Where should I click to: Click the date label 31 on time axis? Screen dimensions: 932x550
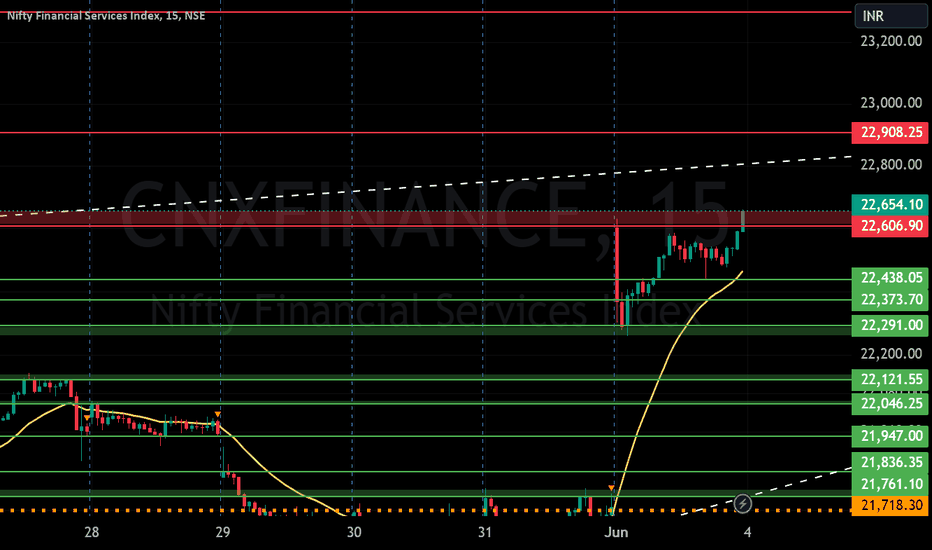[x=484, y=532]
